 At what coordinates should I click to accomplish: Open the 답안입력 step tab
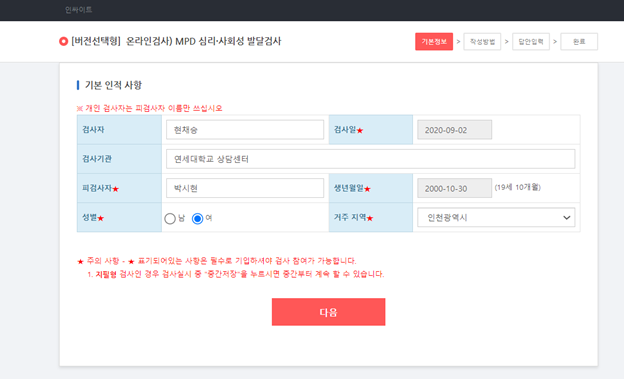[x=531, y=41]
